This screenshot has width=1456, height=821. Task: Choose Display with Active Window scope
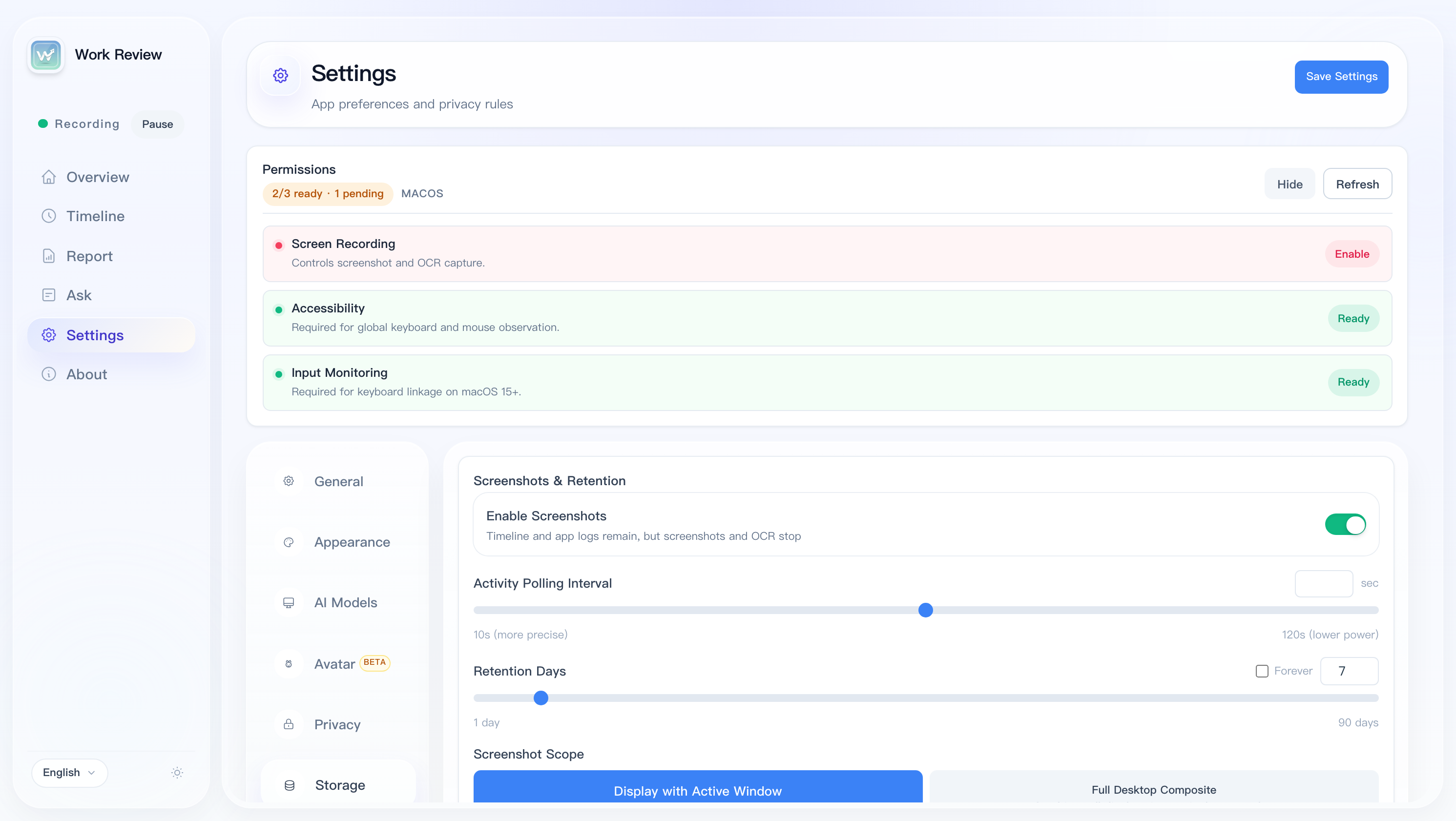(697, 786)
